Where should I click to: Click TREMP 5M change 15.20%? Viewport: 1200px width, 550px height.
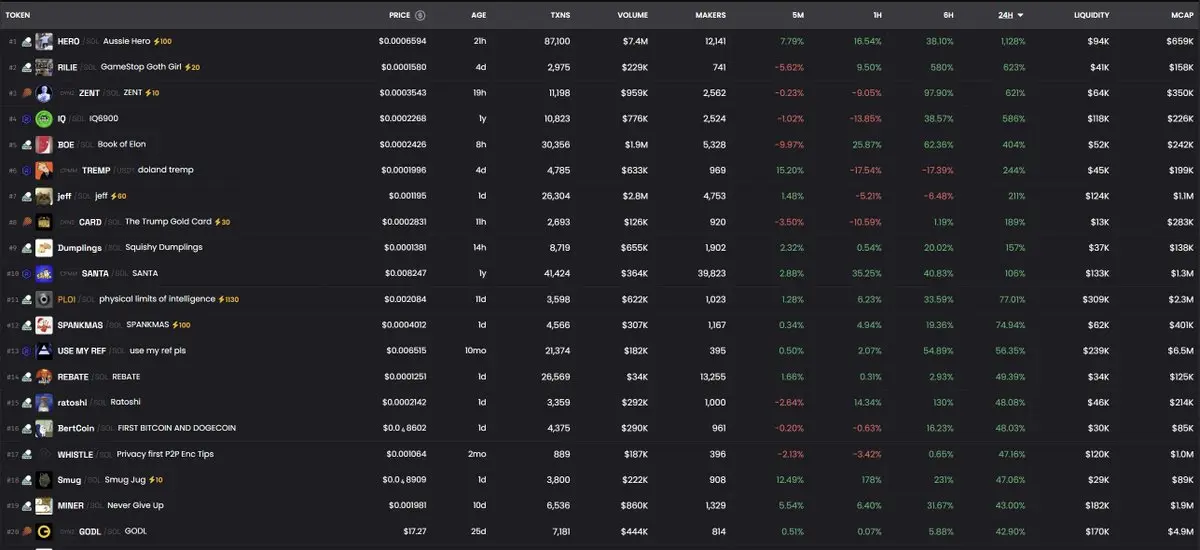[790, 170]
